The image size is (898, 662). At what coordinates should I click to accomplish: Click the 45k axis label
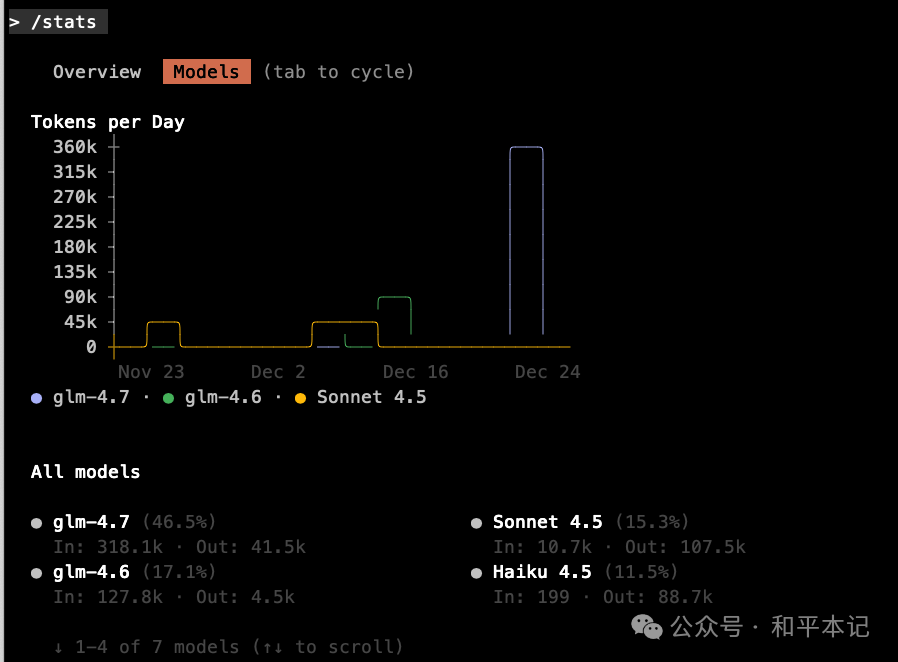81,322
